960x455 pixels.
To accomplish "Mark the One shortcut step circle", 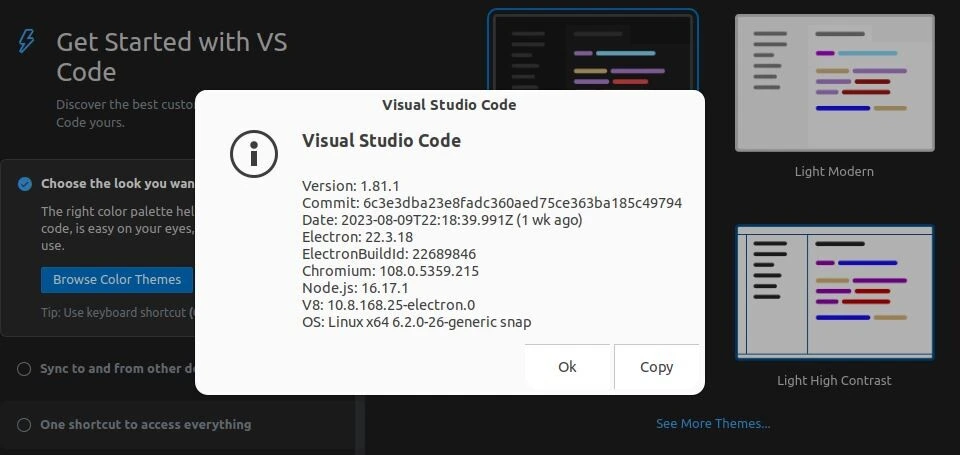I will click(24, 425).
